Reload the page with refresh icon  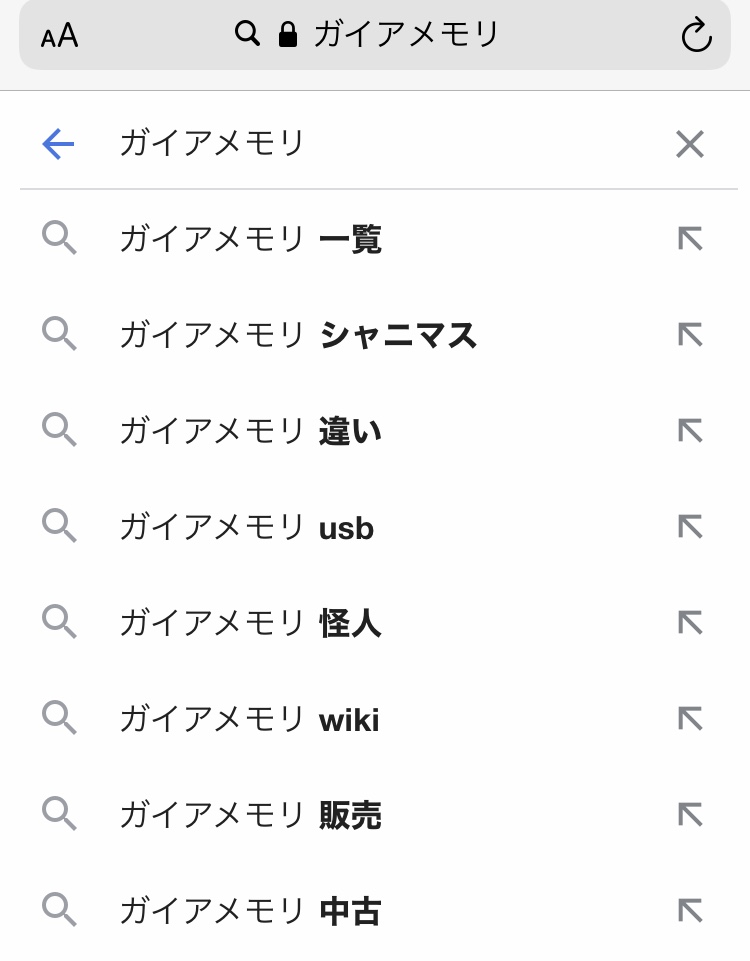point(696,36)
